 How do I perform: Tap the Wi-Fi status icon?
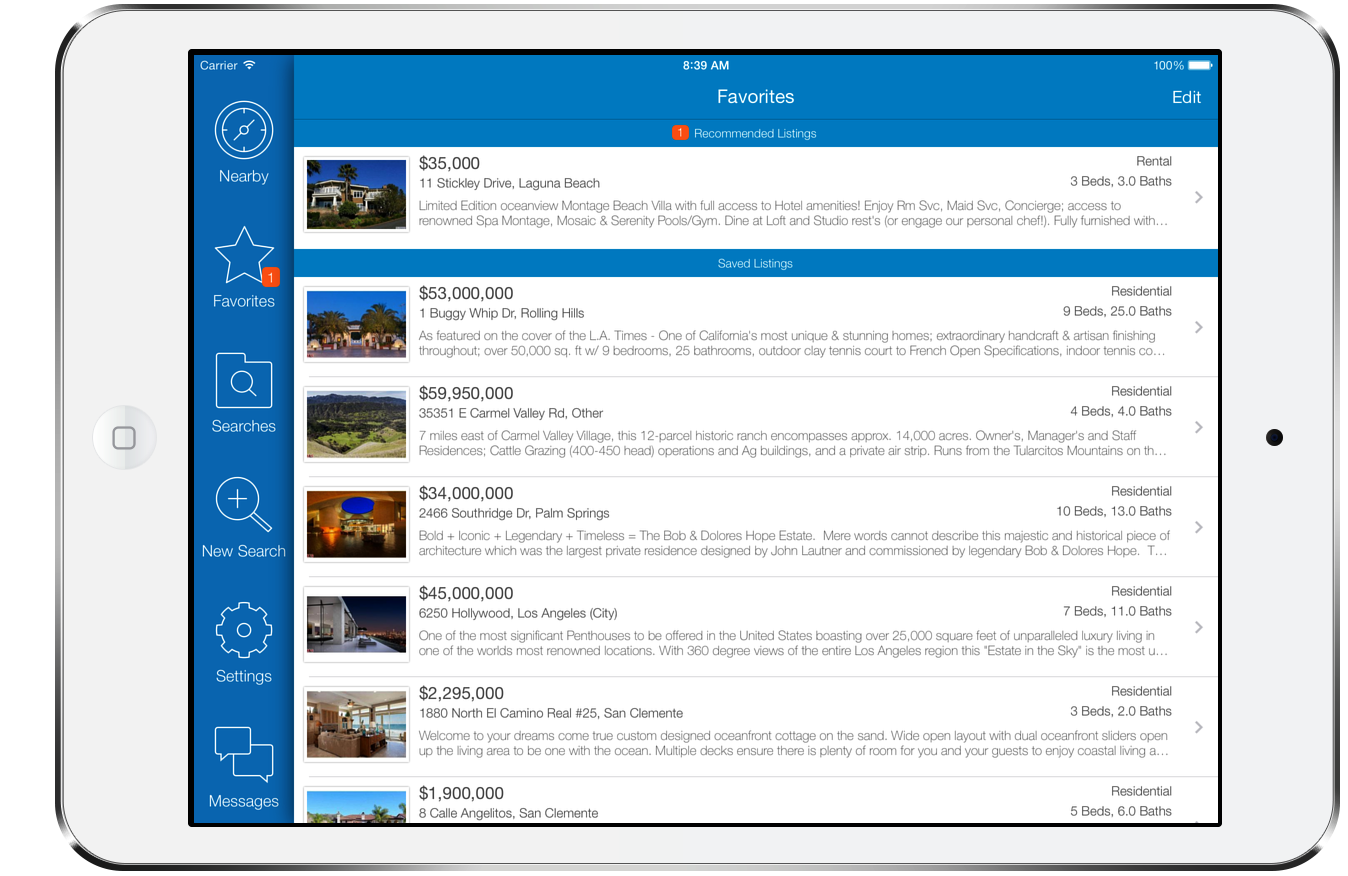[249, 65]
